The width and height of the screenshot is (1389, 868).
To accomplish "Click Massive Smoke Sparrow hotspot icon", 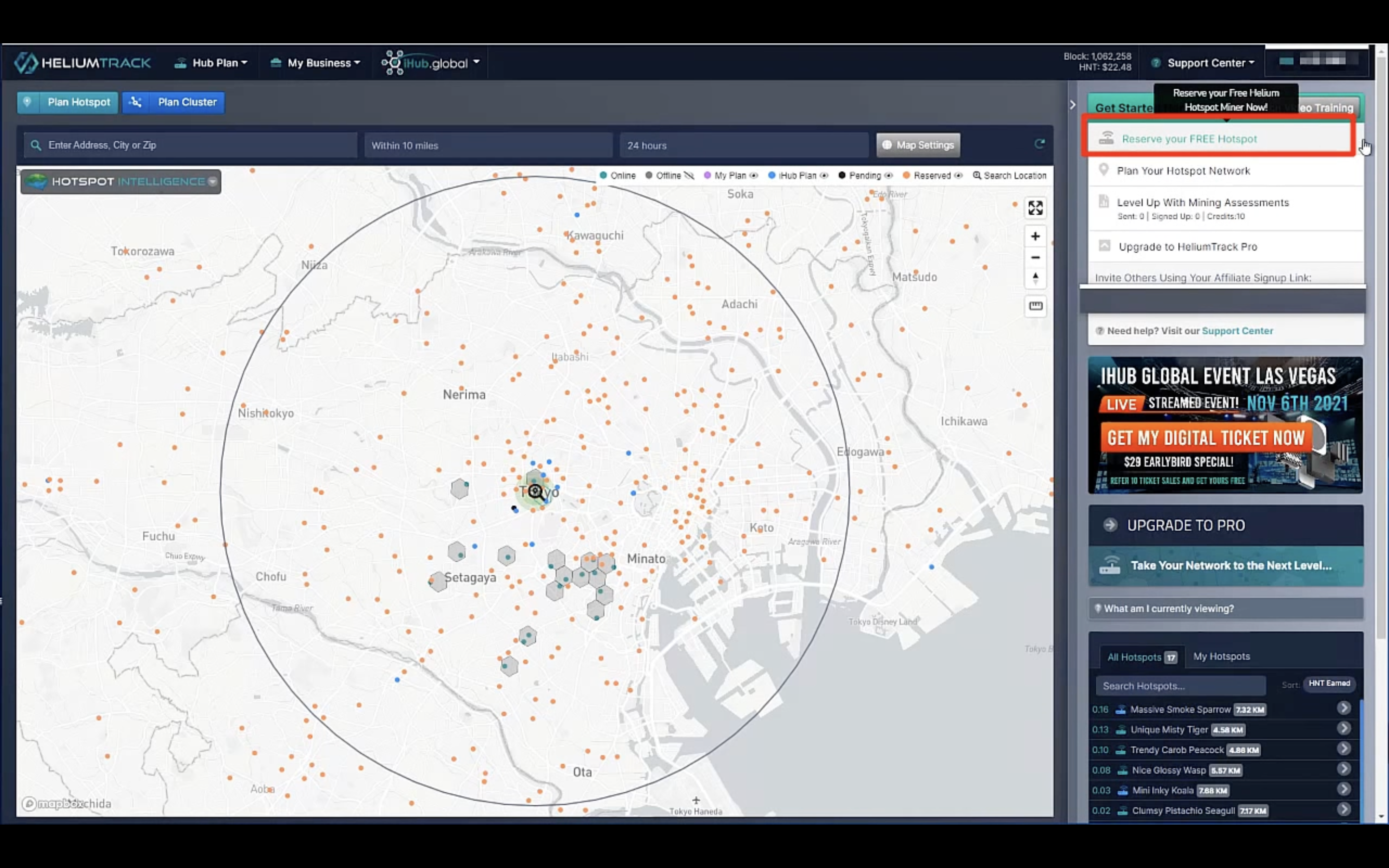I will (1120, 709).
